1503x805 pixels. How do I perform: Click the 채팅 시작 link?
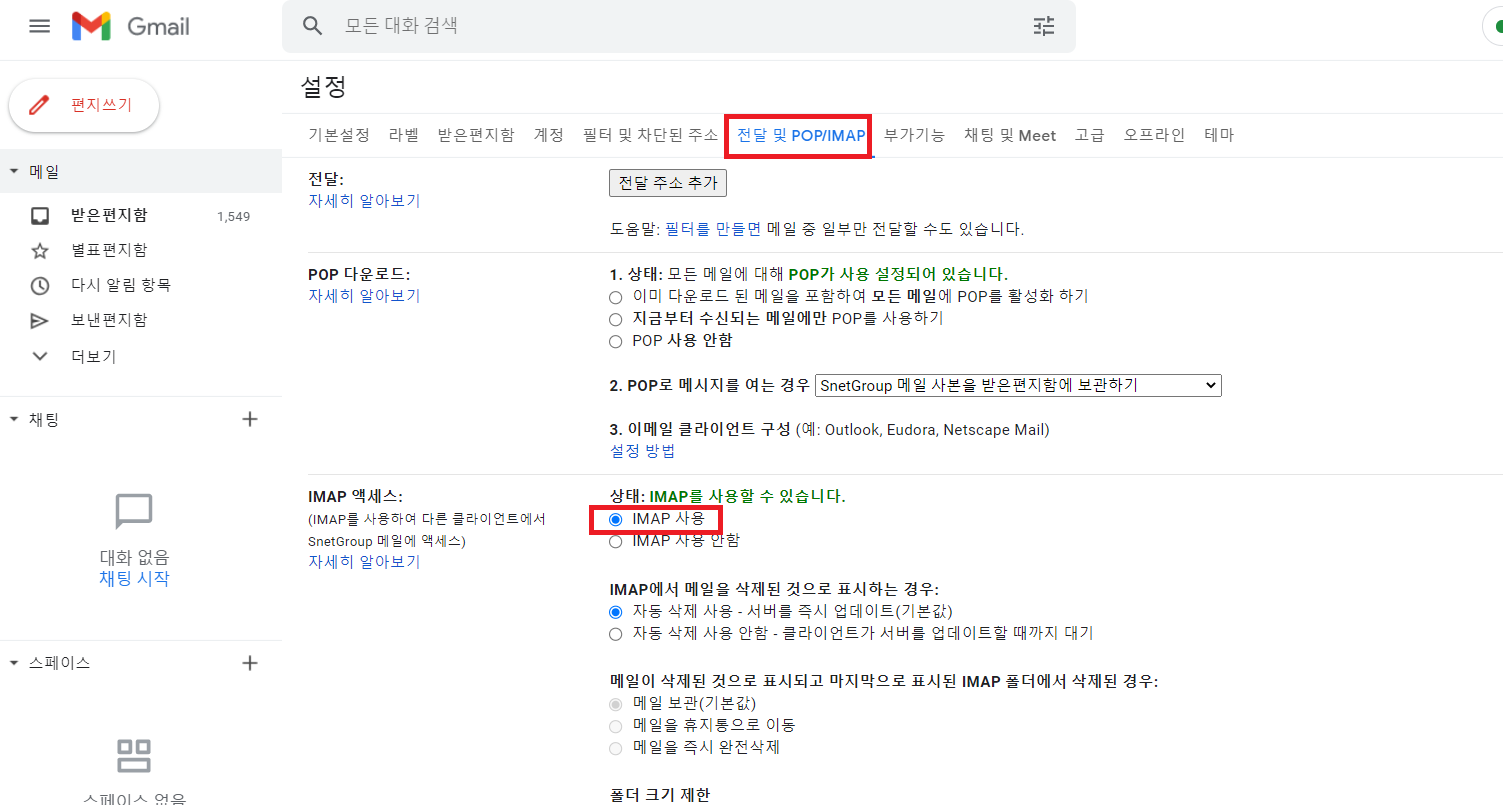[134, 578]
